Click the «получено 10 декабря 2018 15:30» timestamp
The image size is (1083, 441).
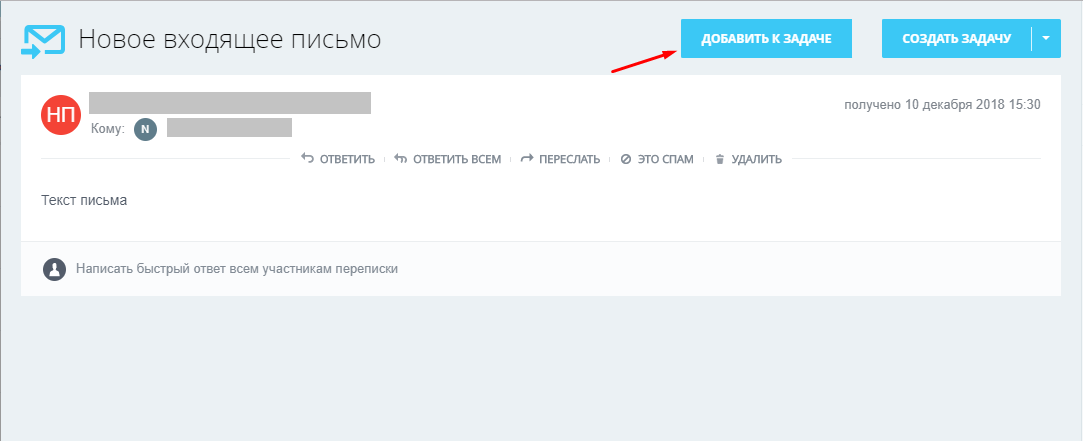[942, 105]
